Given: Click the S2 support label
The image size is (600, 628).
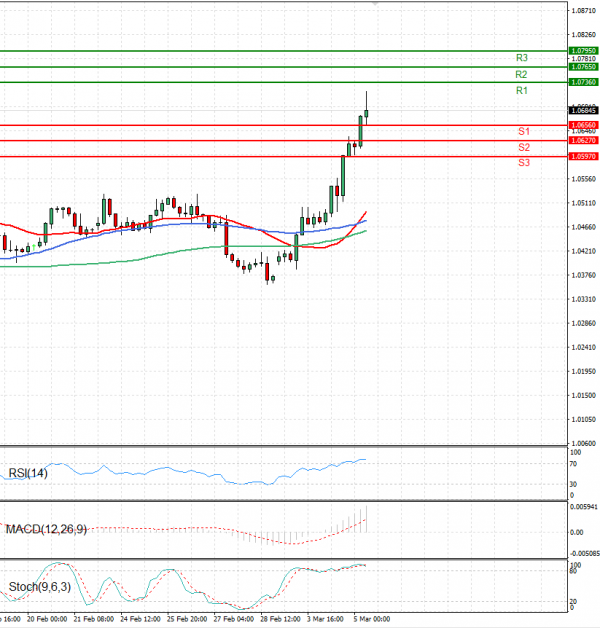Looking at the screenshot, I should (x=524, y=147).
